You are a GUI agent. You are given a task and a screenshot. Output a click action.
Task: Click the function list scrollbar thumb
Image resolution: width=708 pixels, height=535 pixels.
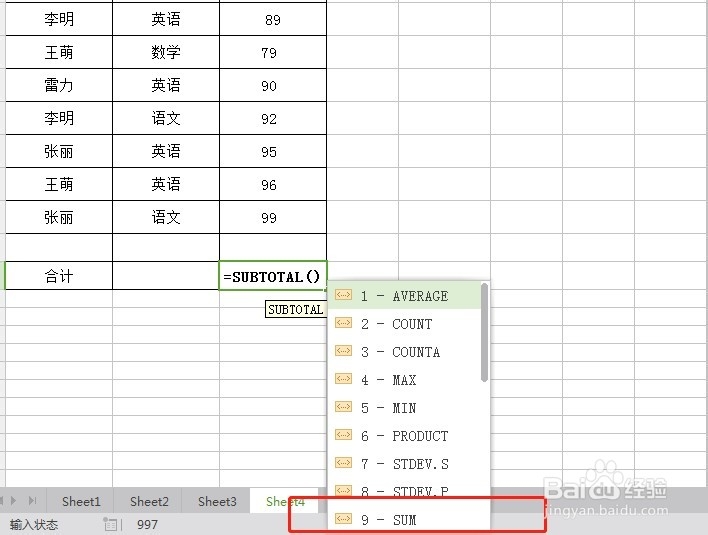[x=484, y=332]
